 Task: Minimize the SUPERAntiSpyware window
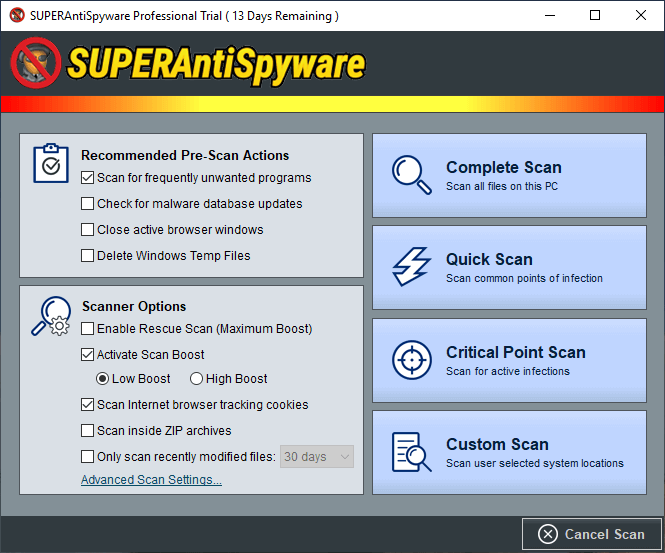click(550, 15)
